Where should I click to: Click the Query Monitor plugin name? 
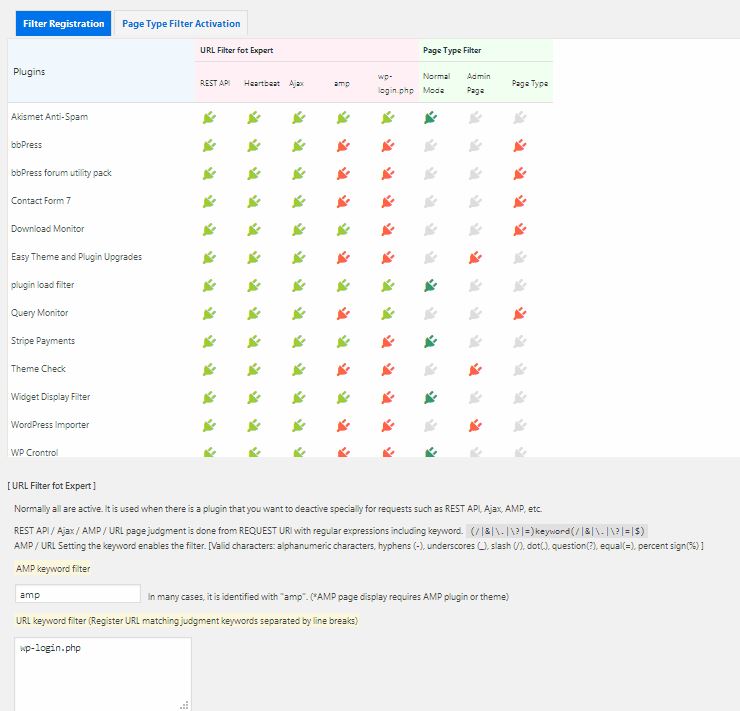pyautogui.click(x=40, y=313)
